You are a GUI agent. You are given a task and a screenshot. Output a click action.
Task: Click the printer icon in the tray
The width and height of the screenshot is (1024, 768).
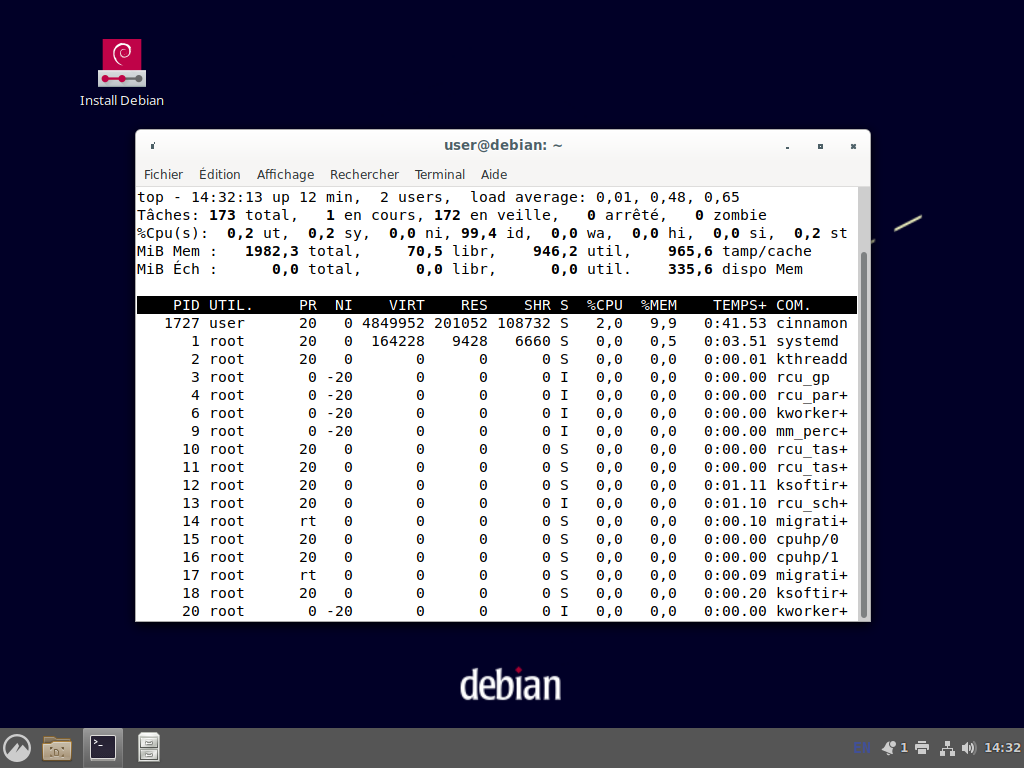click(x=921, y=748)
